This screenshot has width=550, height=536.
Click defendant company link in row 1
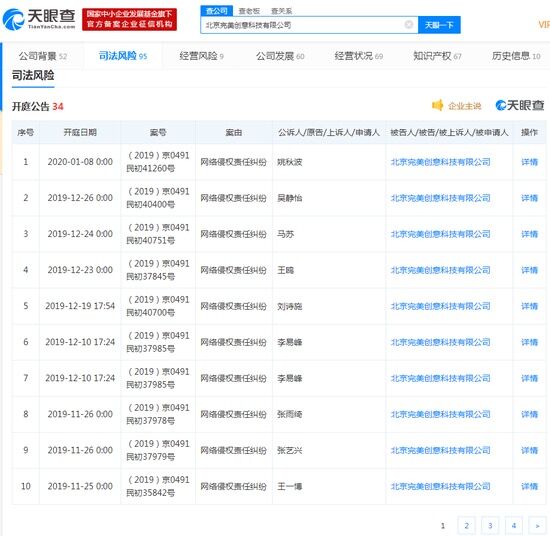click(441, 162)
